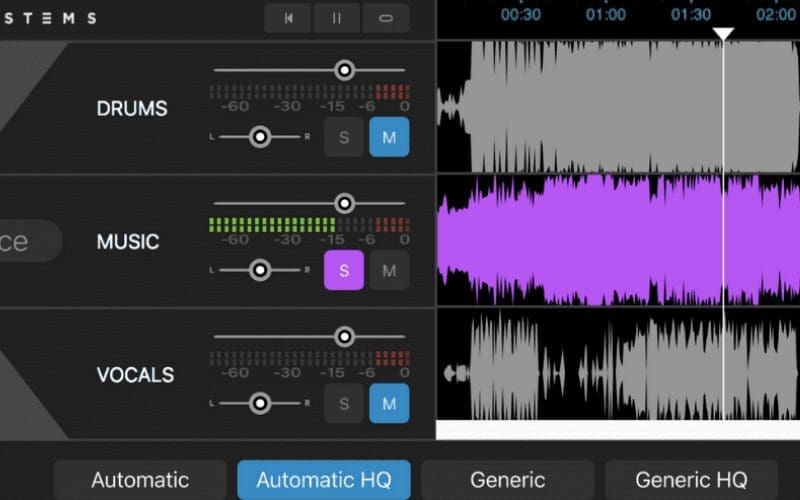
Task: Select the Generic separation mode
Action: 508,480
